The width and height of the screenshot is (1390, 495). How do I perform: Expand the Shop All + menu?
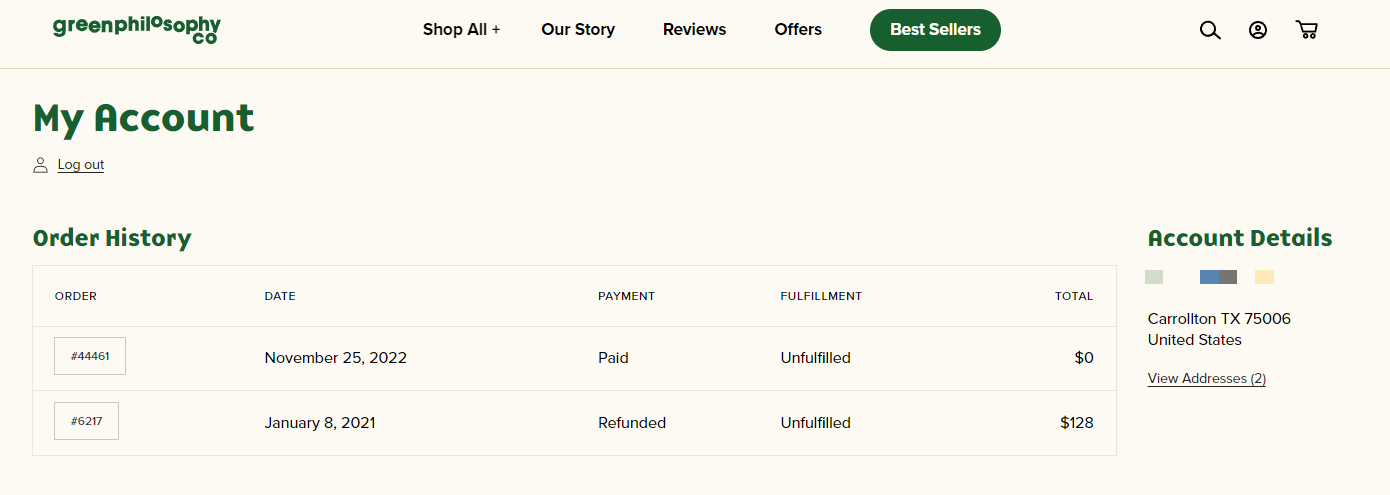coord(461,30)
